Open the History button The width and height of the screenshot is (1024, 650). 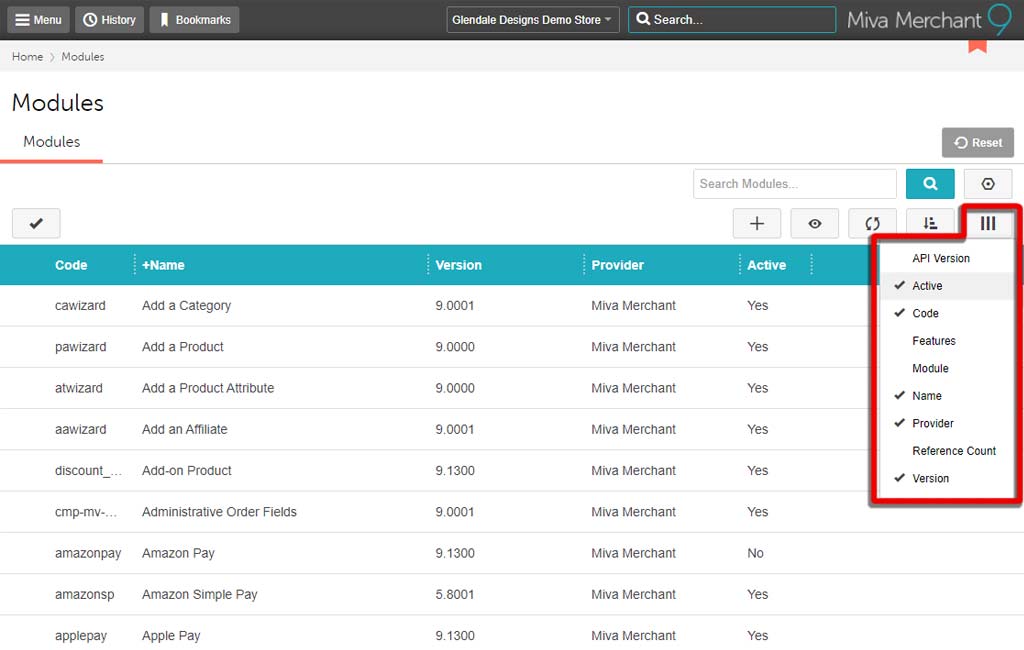[x=110, y=20]
